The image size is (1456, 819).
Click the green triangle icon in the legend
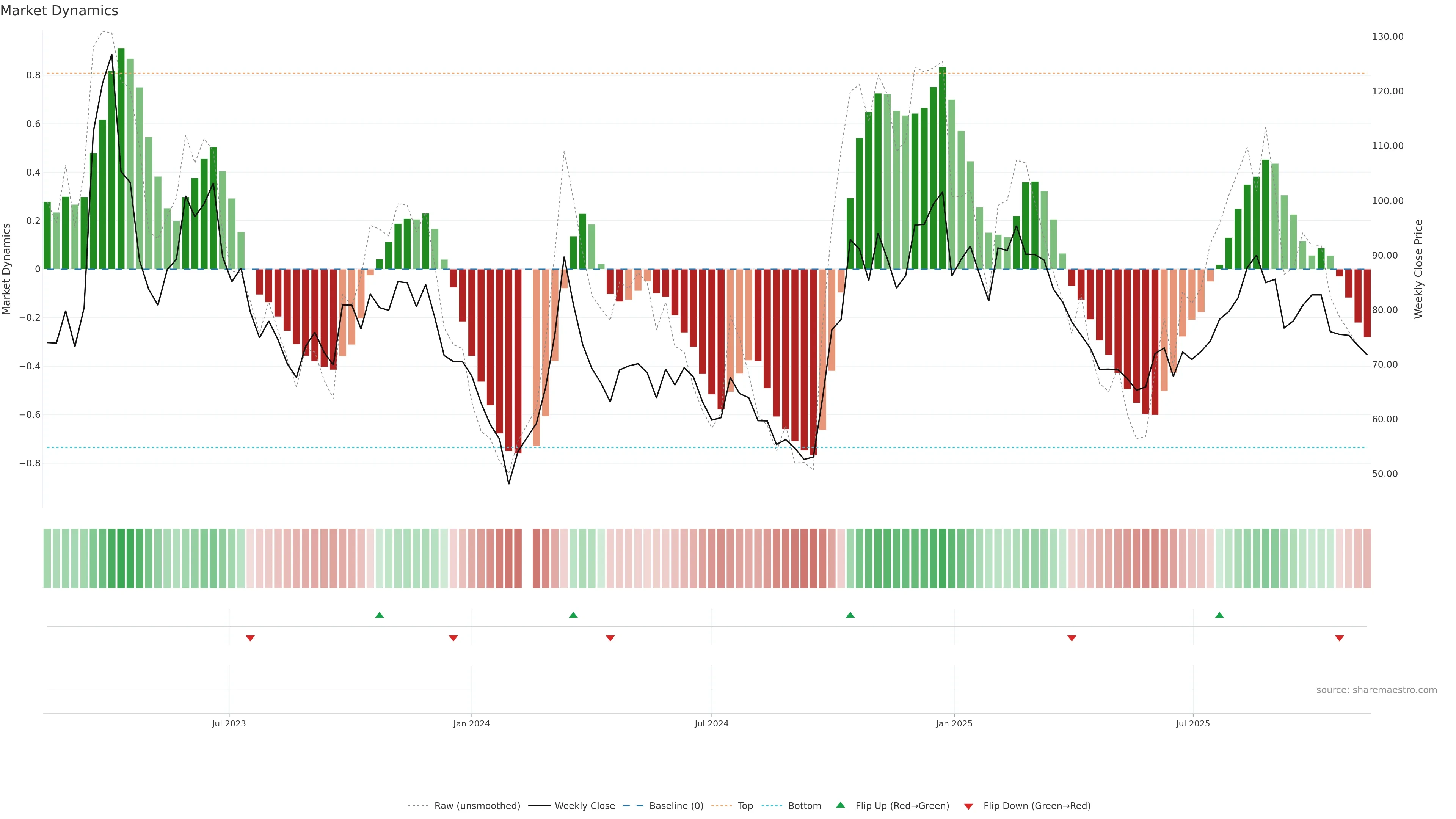click(840, 805)
